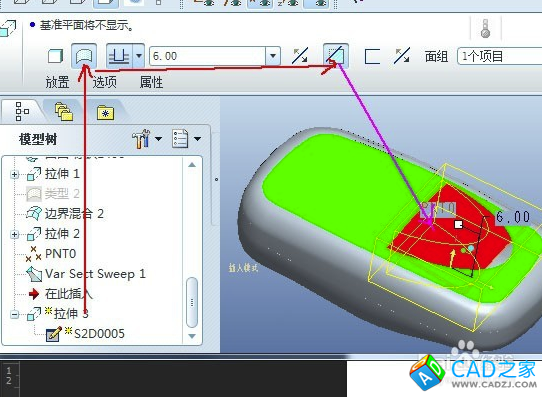Click the 6.00 depth value field

click(207, 56)
